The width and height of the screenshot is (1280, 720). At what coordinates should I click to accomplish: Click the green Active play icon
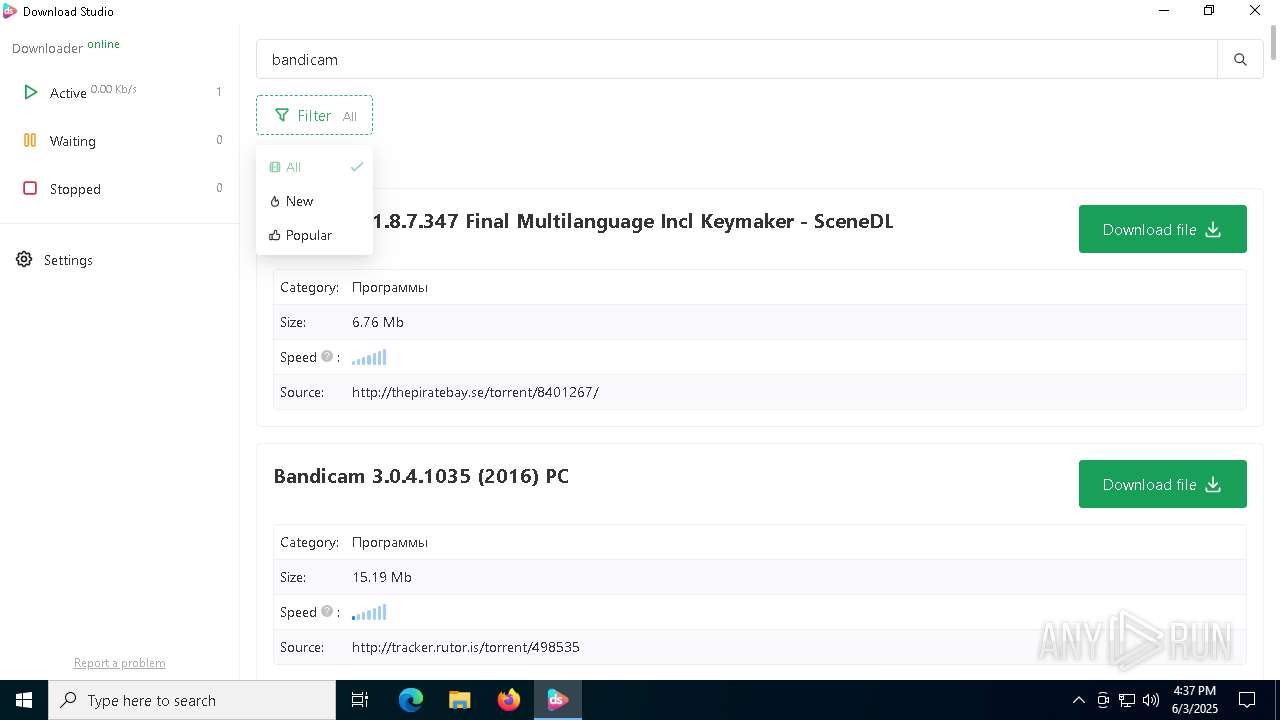pos(30,92)
